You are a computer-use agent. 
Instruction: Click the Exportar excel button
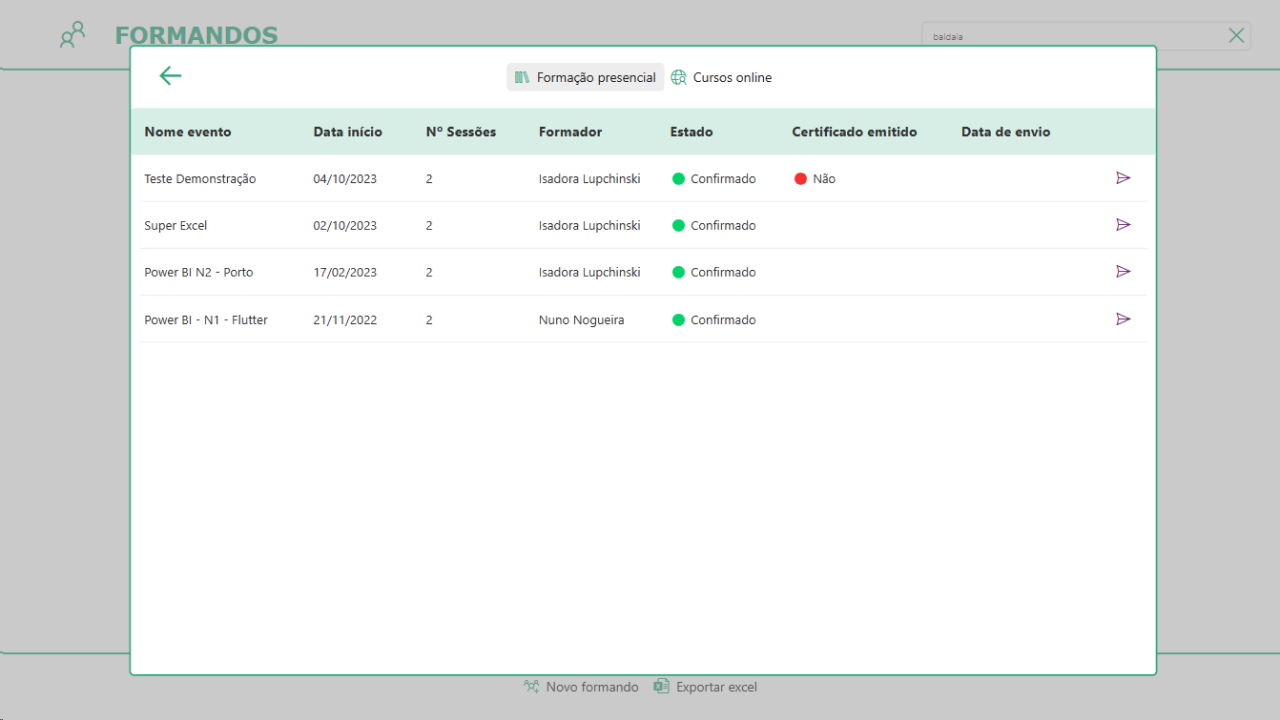click(x=706, y=687)
